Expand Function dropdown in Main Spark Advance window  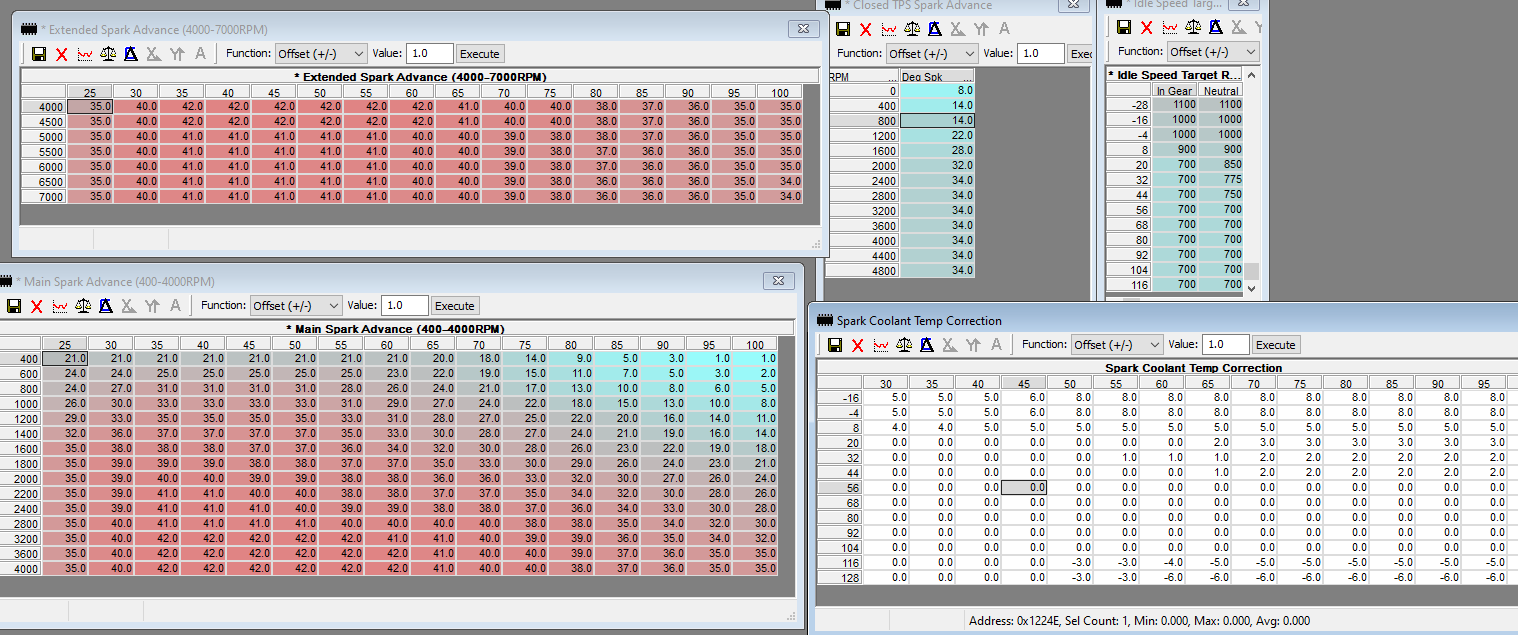click(x=296, y=306)
